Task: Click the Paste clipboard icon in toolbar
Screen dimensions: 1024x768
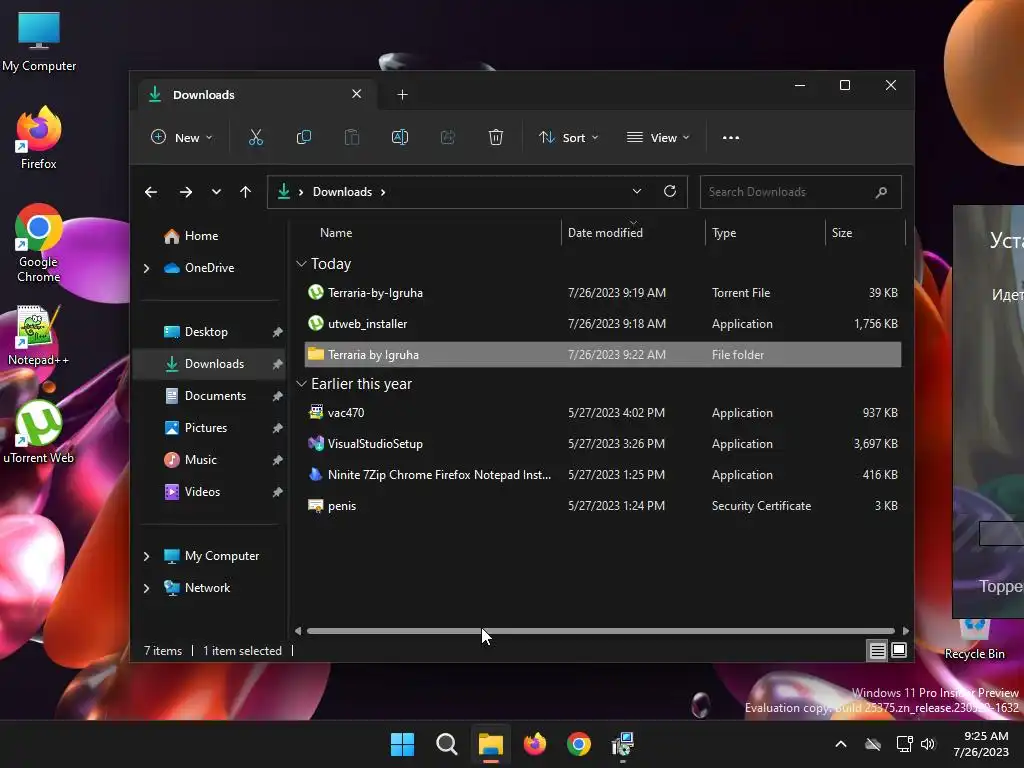Action: pyautogui.click(x=351, y=137)
